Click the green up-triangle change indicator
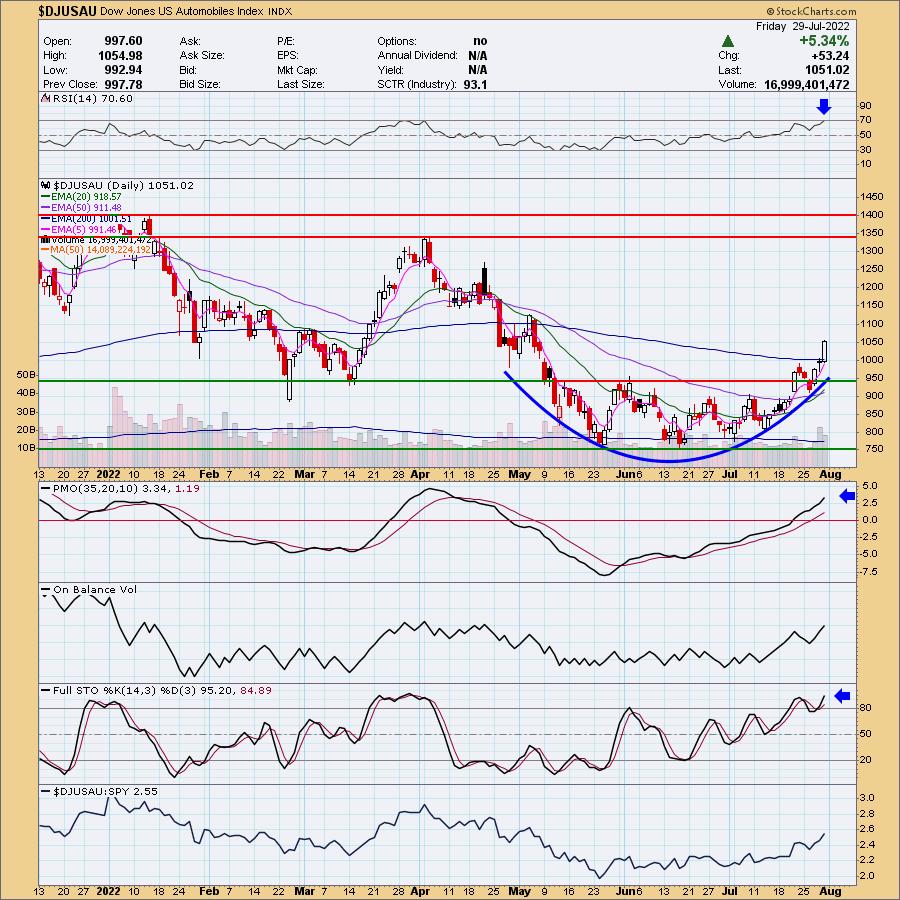Viewport: 900px width, 900px height. pos(727,41)
